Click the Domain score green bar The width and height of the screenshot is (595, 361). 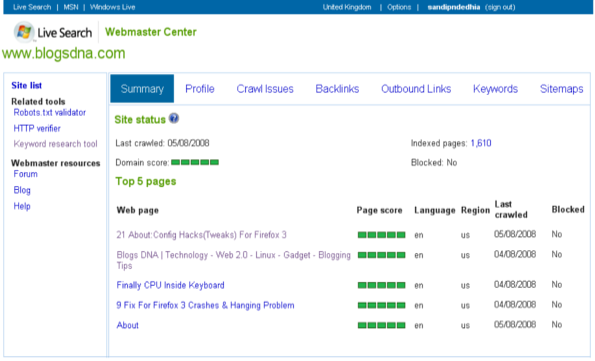coord(195,162)
